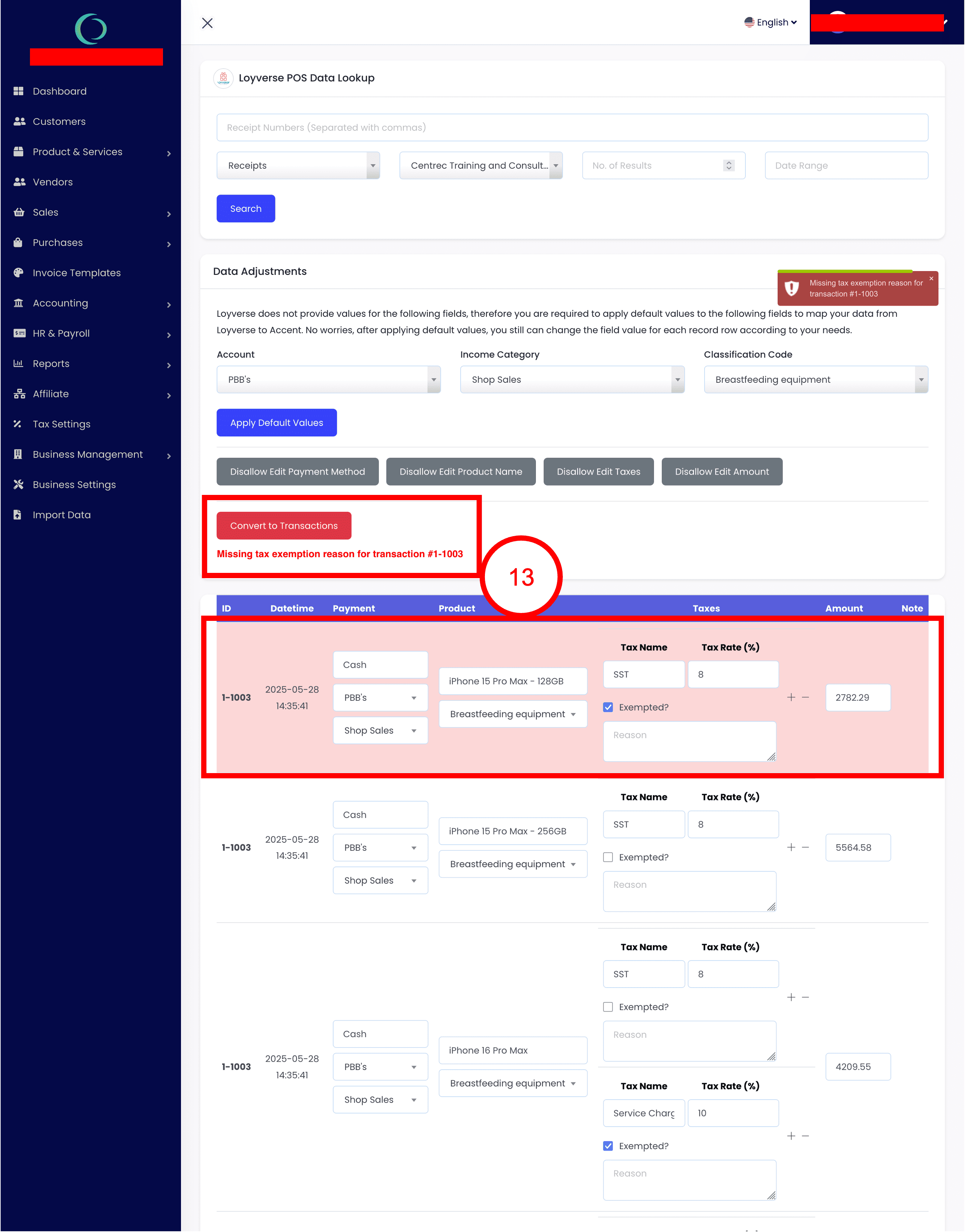Image resolution: width=965 pixels, height=1232 pixels.
Task: Click plus icon to add tax on 128GB row
Action: tap(791, 697)
